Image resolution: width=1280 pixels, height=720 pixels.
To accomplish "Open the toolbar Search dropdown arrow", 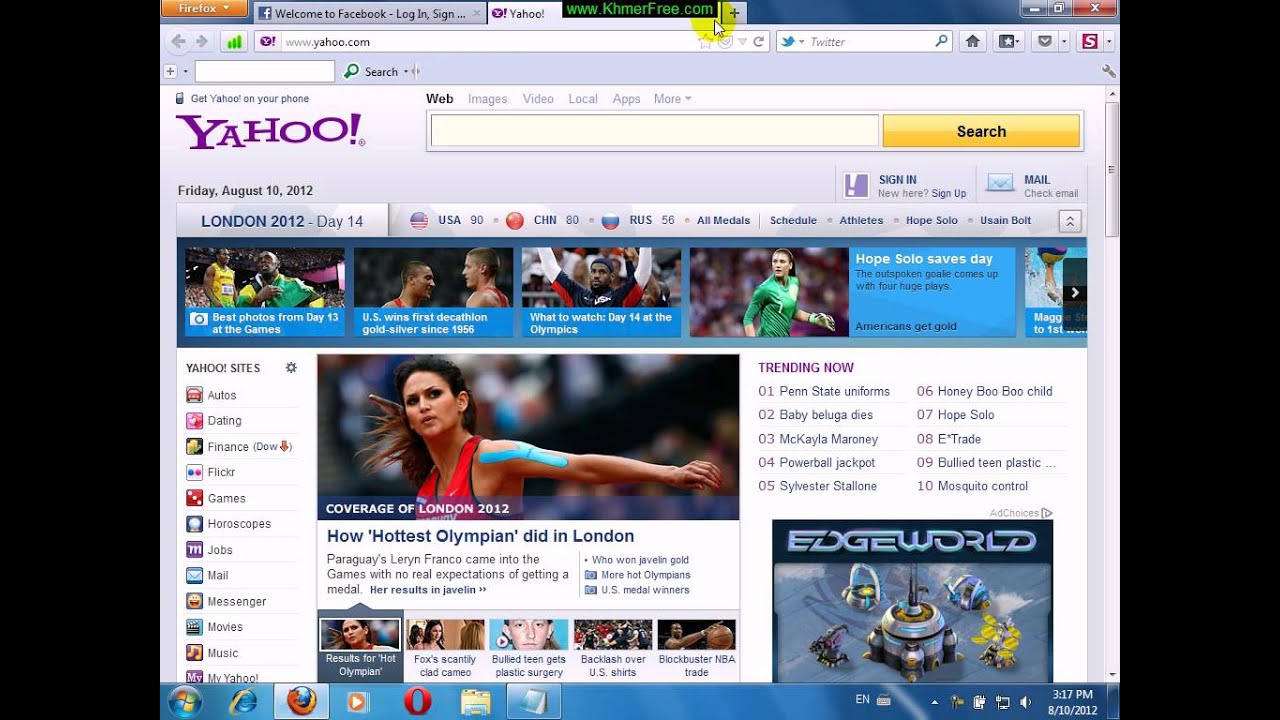I will point(406,72).
